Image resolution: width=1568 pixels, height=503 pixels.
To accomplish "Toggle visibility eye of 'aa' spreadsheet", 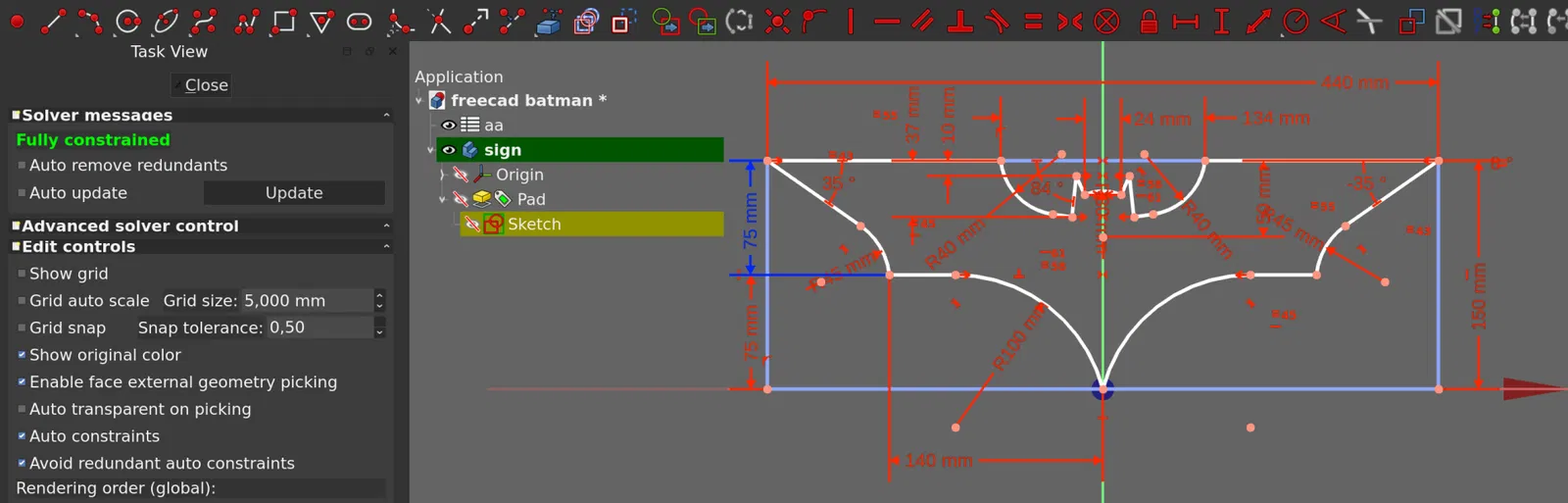I will coord(449,126).
